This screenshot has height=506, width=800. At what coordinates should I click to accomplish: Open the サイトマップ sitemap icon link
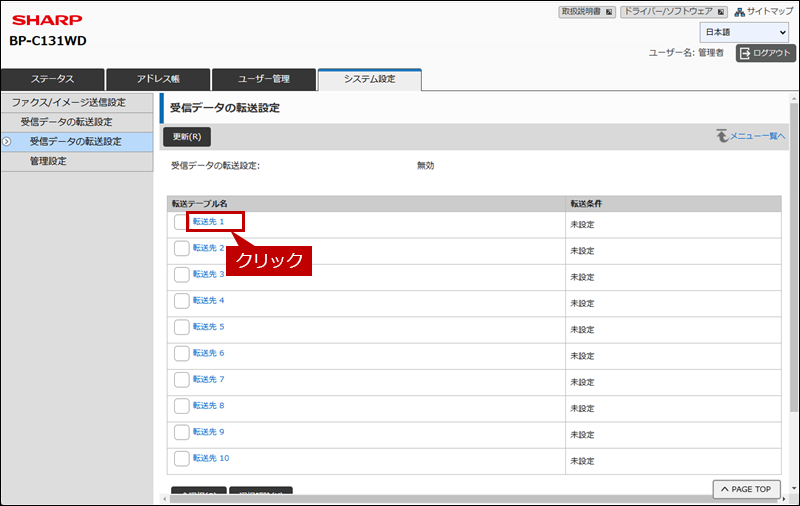tap(740, 12)
